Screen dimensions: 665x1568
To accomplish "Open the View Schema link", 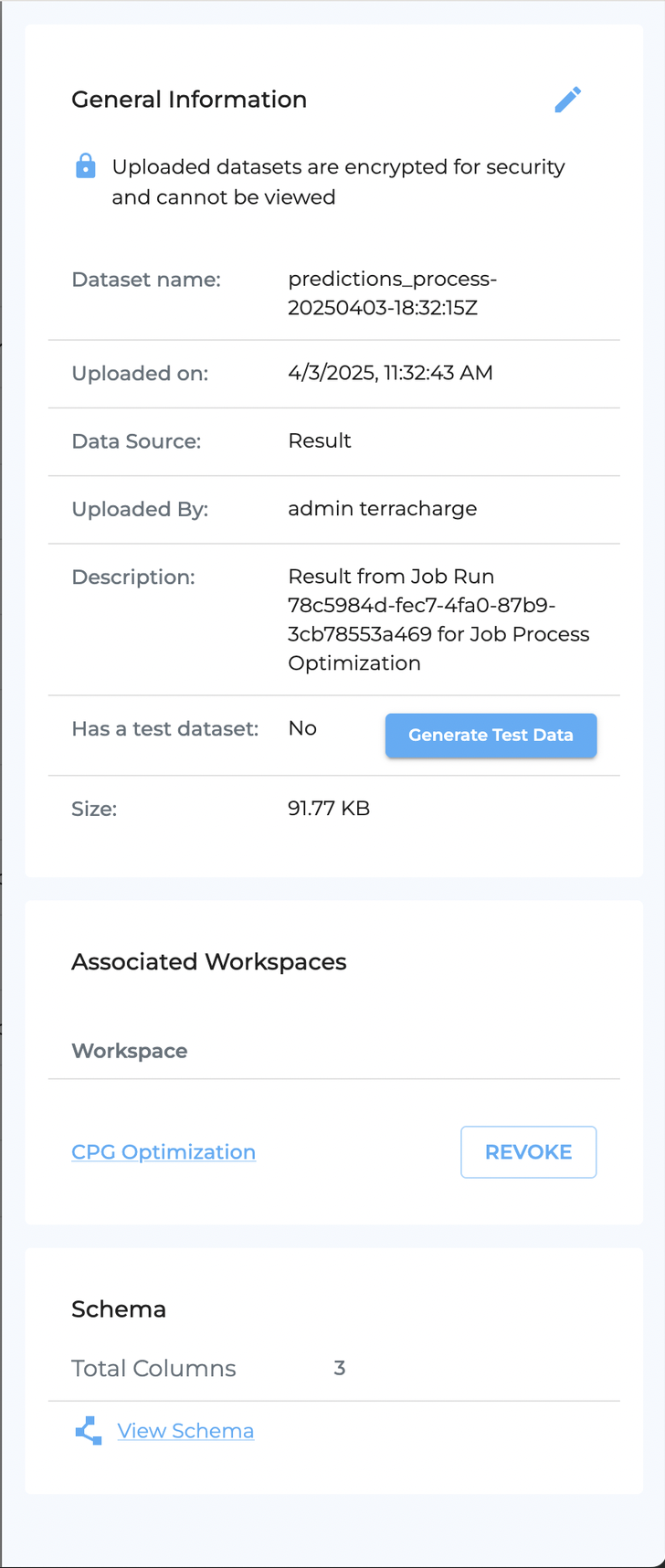I will [x=185, y=1431].
